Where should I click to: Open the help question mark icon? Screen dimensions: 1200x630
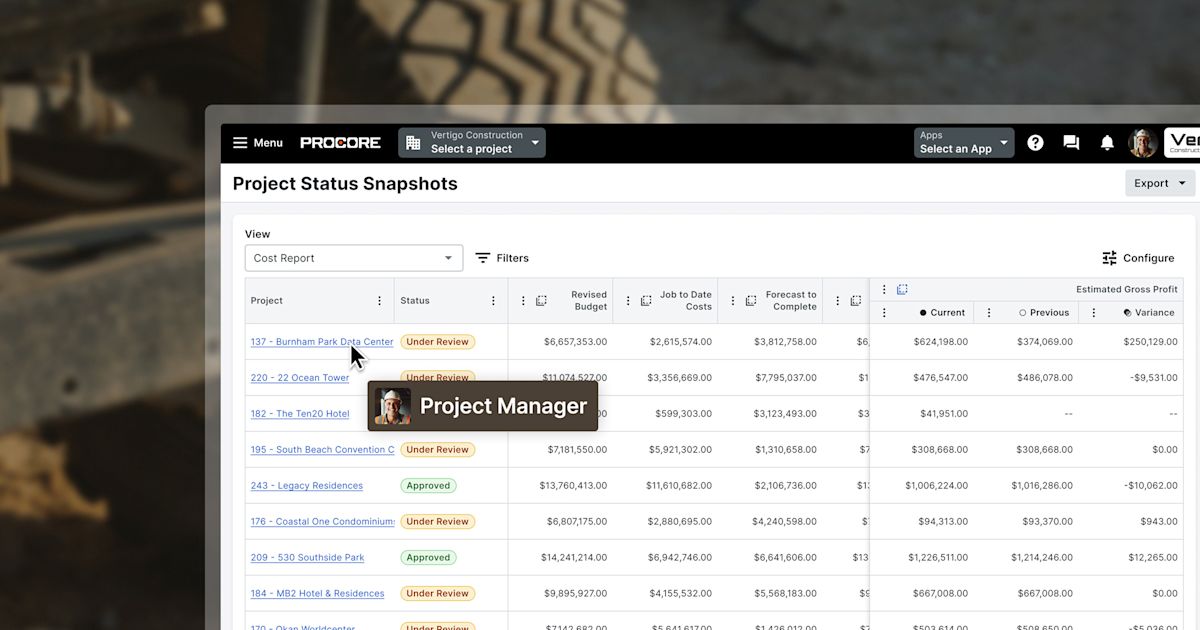tap(1035, 143)
